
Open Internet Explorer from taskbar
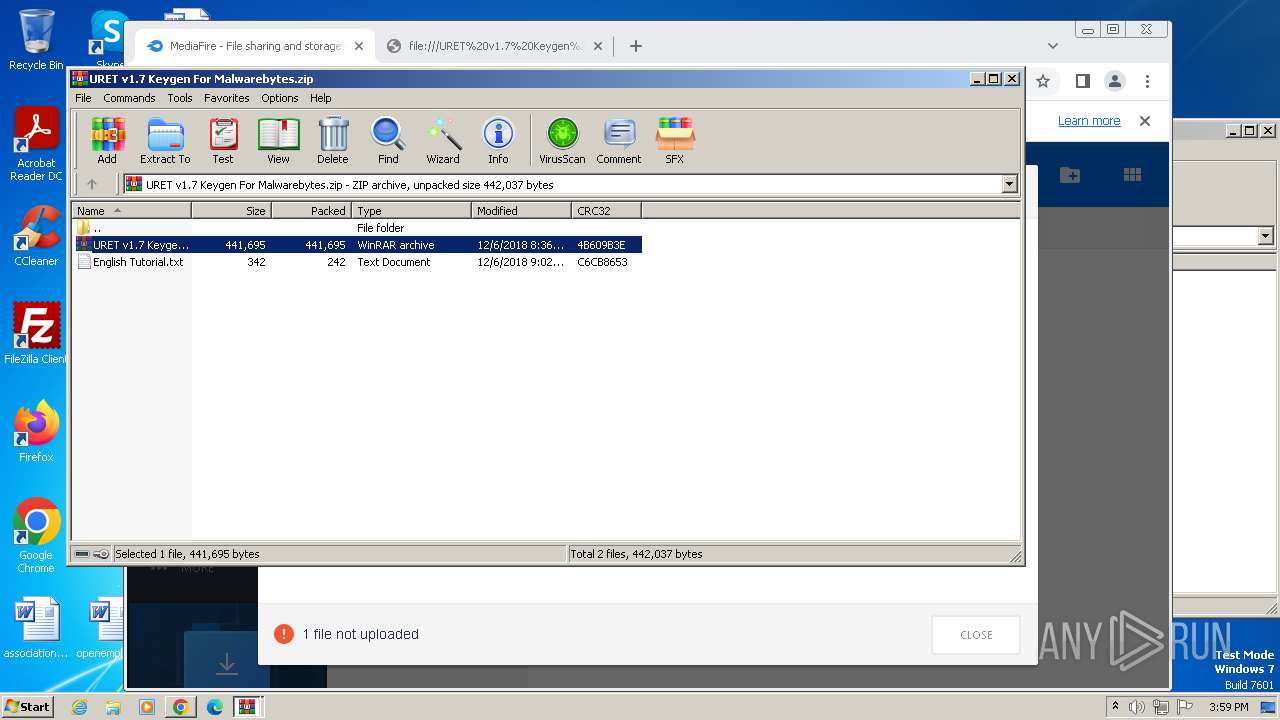point(79,707)
